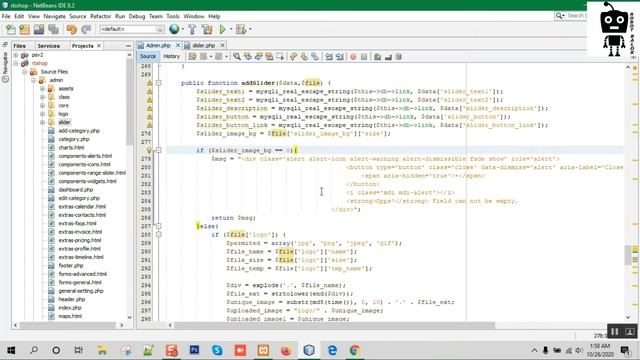This screenshot has height=360, width=640.
Task: Open Google Chrome from the taskbar
Action: point(355,350)
